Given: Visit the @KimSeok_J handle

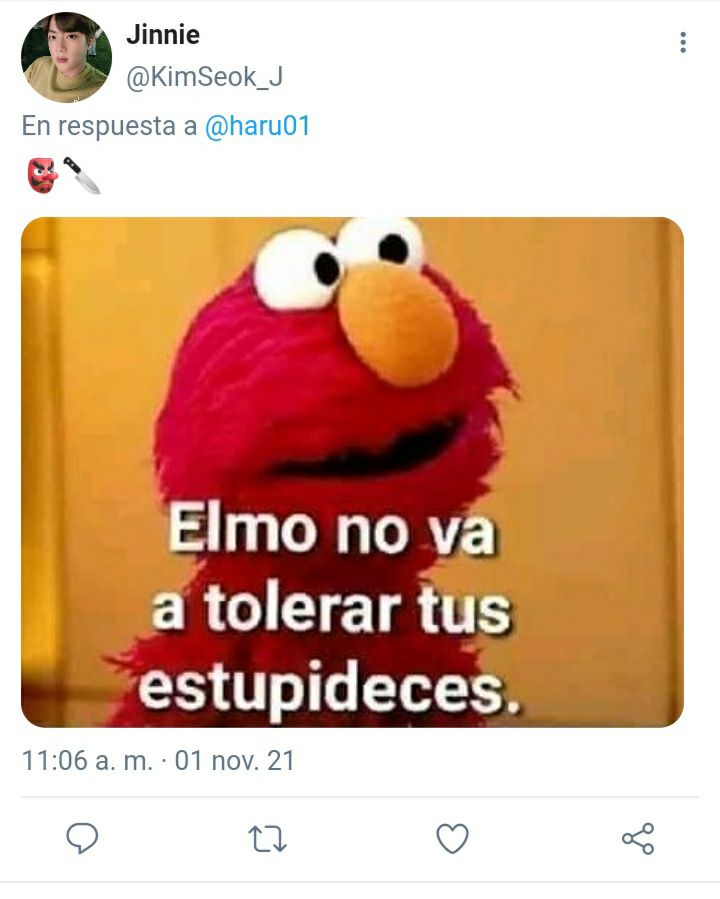Looking at the screenshot, I should pyautogui.click(x=205, y=77).
